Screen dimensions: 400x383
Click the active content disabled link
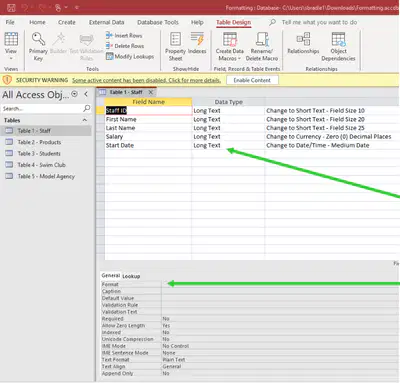[x=146, y=80]
